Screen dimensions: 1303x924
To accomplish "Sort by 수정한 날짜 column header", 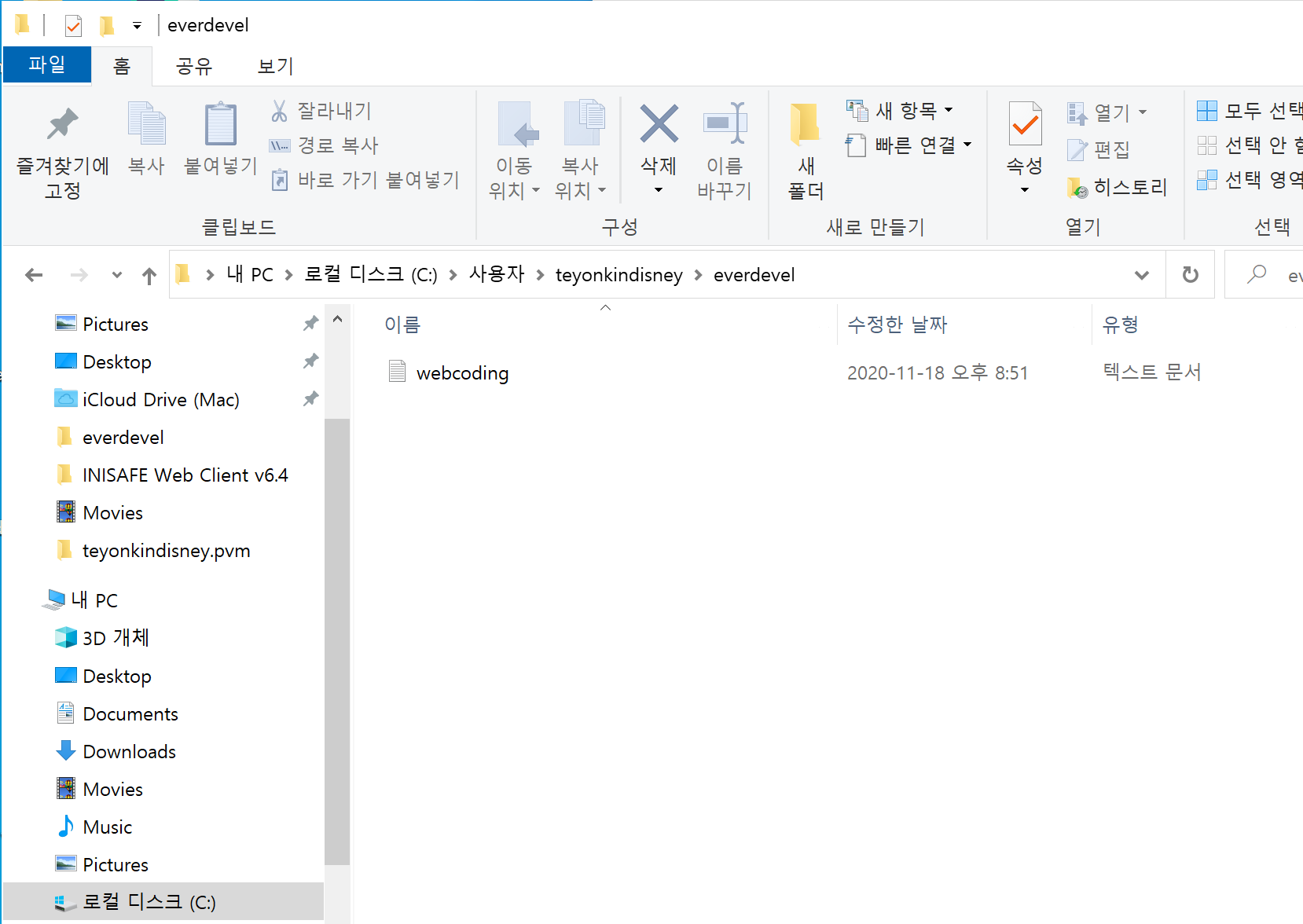I will click(x=897, y=324).
